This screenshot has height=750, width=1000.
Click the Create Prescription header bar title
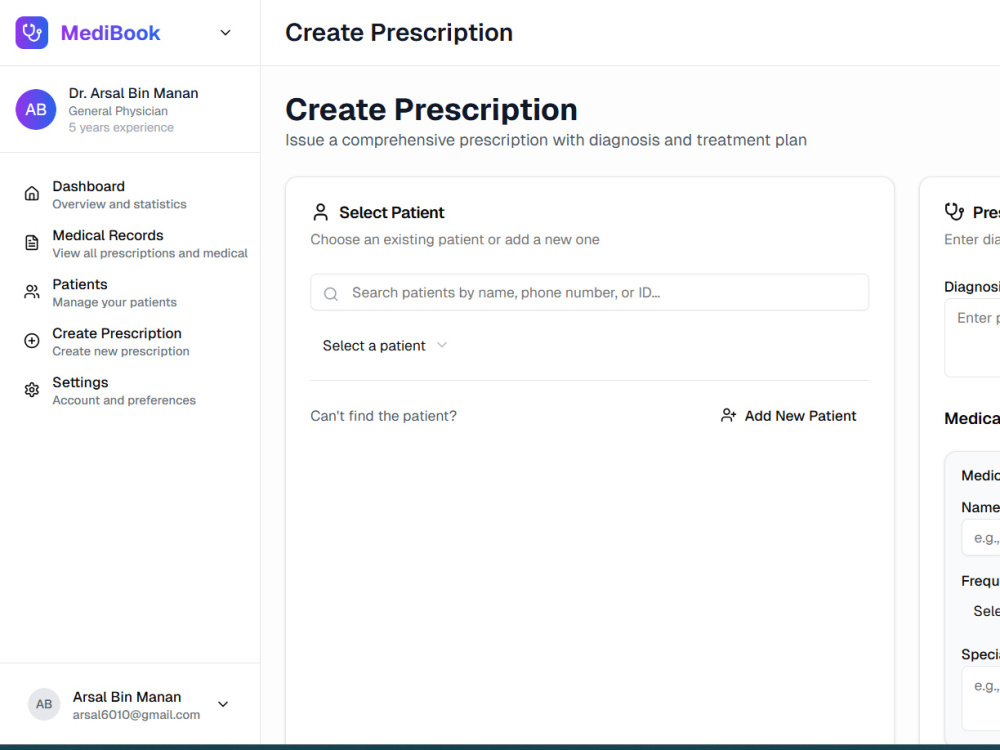tap(399, 33)
